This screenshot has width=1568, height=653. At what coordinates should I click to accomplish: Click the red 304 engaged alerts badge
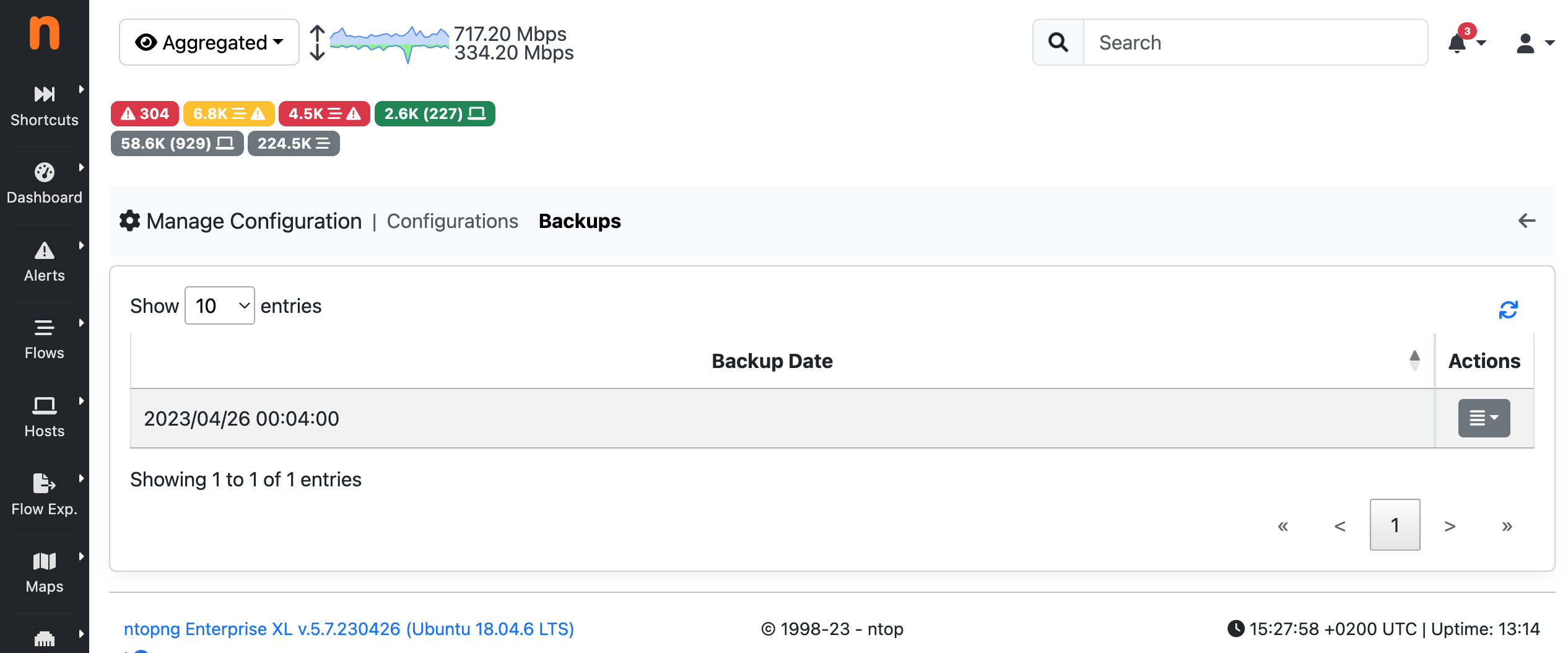pos(145,113)
